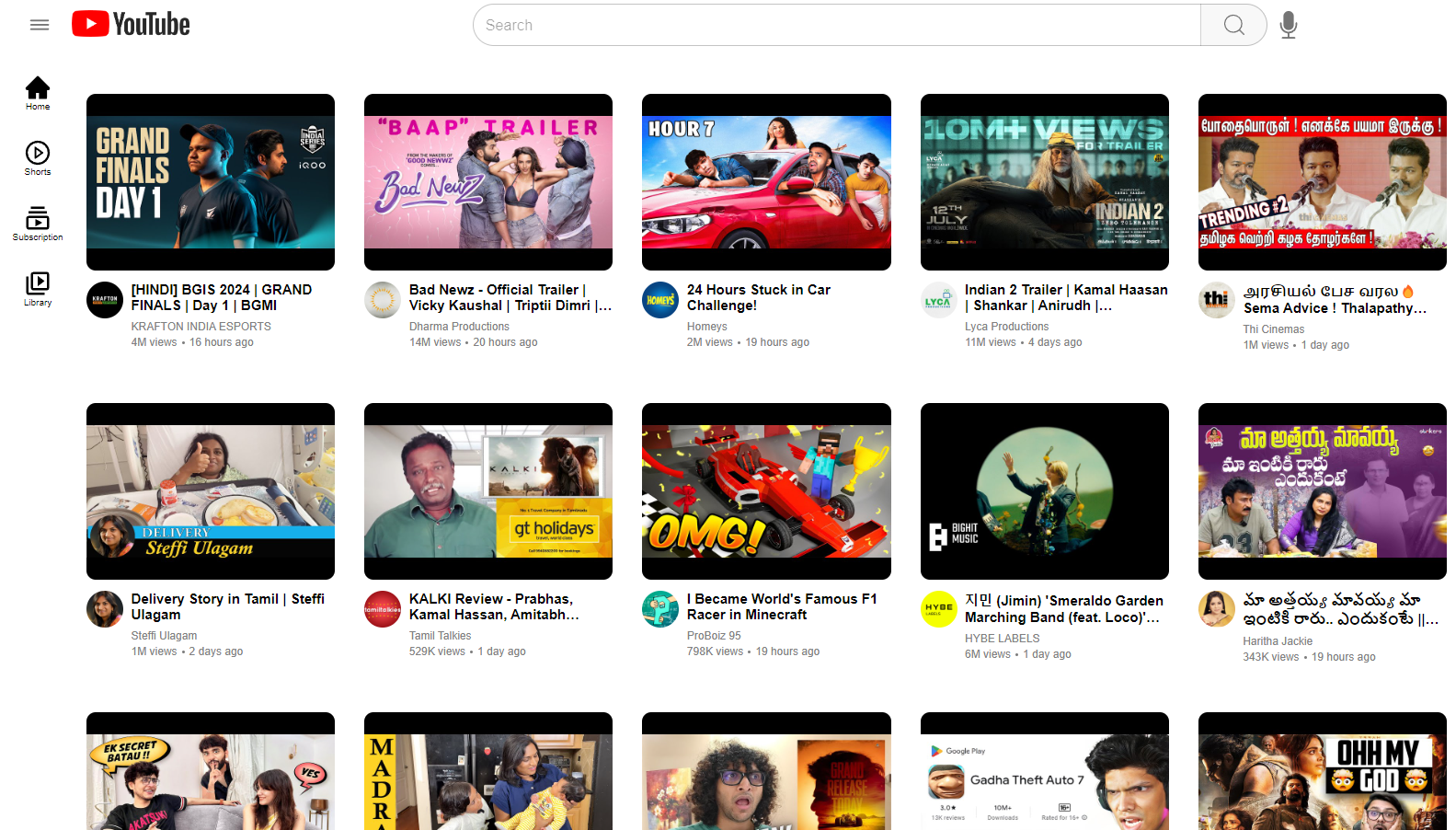Play the Trending #2 Tamil thumbnail
The image size is (1456, 830).
pyautogui.click(x=1323, y=182)
